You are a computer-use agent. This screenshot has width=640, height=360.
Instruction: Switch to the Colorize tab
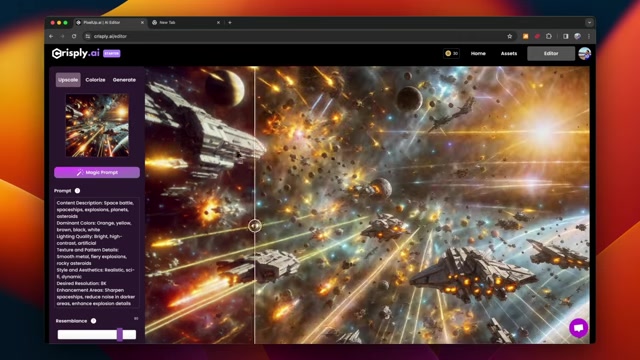(96, 80)
